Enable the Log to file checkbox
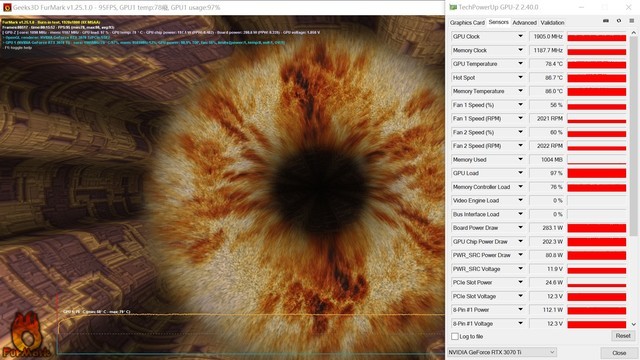The image size is (640, 360). point(455,336)
